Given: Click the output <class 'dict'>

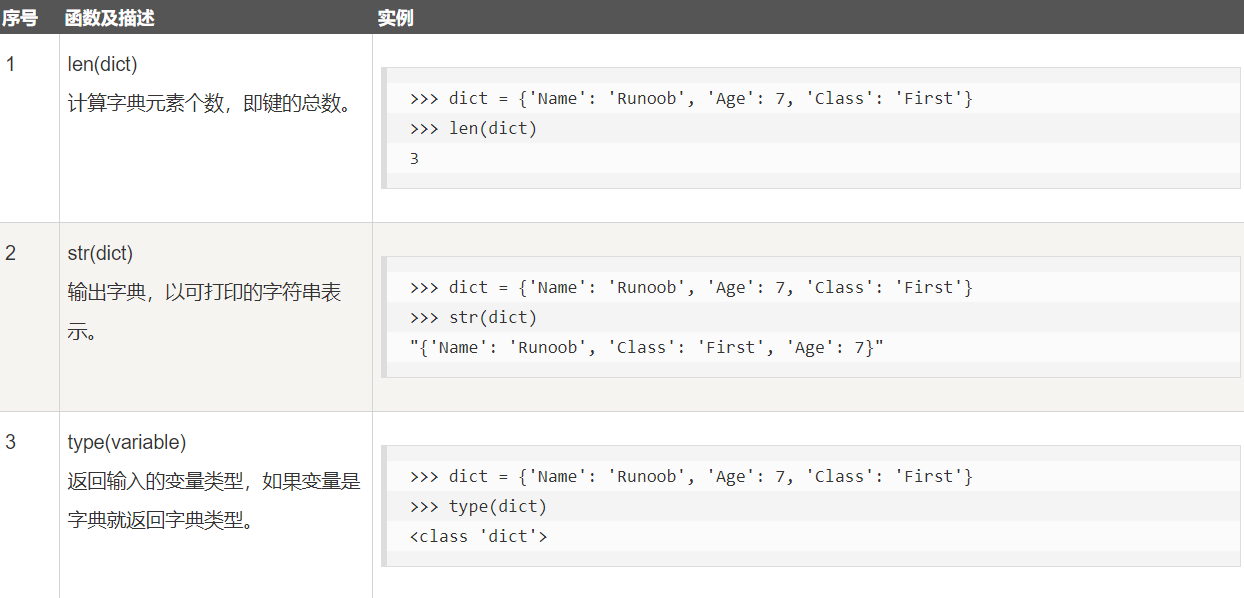Looking at the screenshot, I should 478,536.
